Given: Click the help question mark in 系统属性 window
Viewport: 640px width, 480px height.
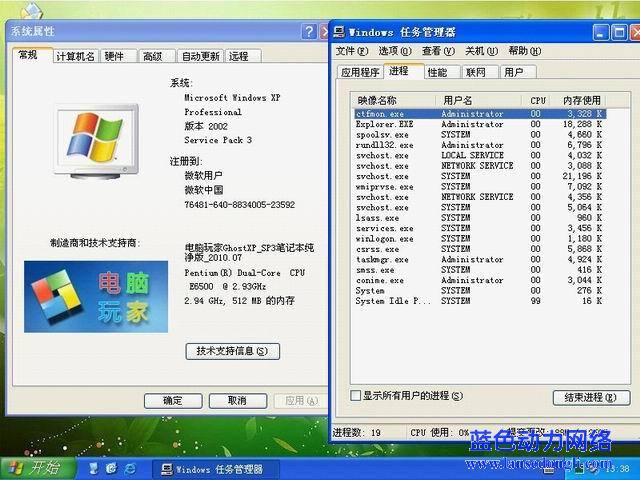Looking at the screenshot, I should click(x=309, y=31).
